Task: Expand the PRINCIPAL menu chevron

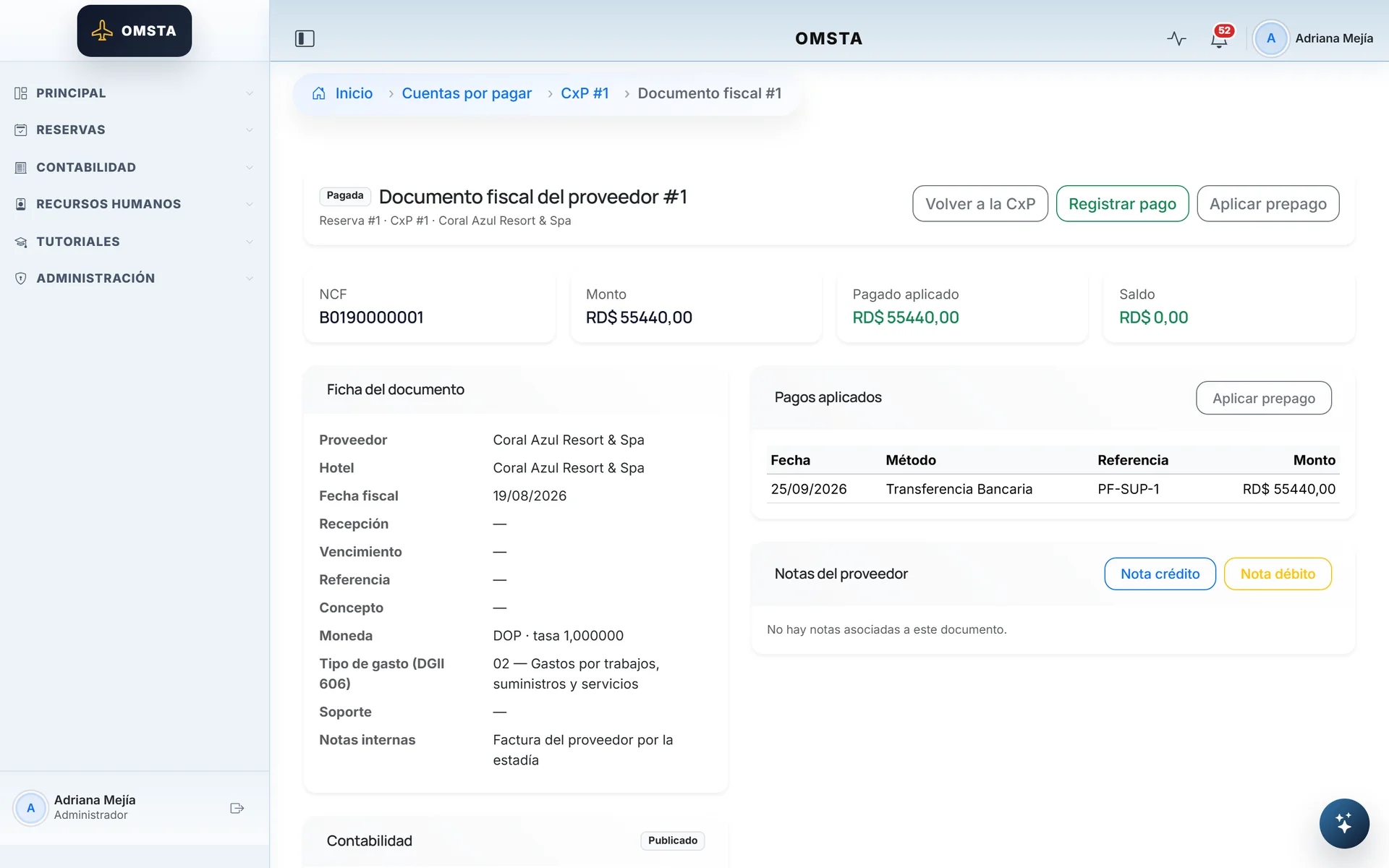Action: click(x=250, y=93)
